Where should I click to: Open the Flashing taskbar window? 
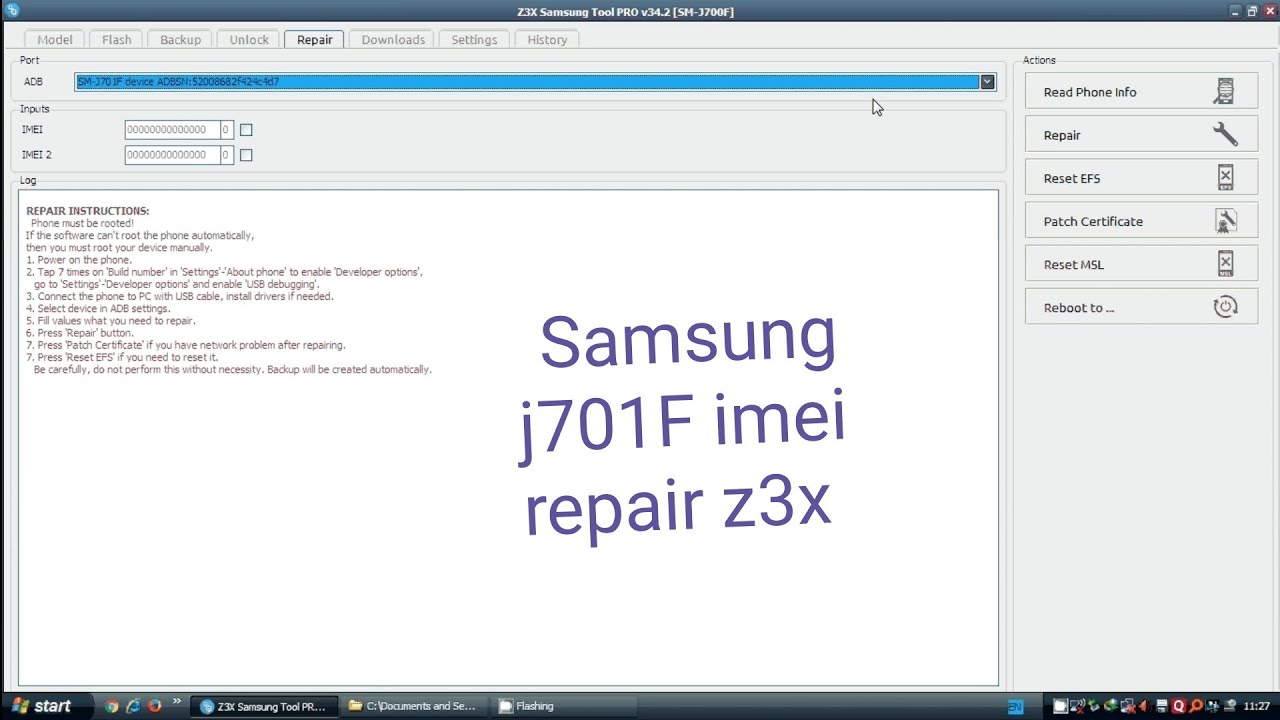[x=562, y=706]
